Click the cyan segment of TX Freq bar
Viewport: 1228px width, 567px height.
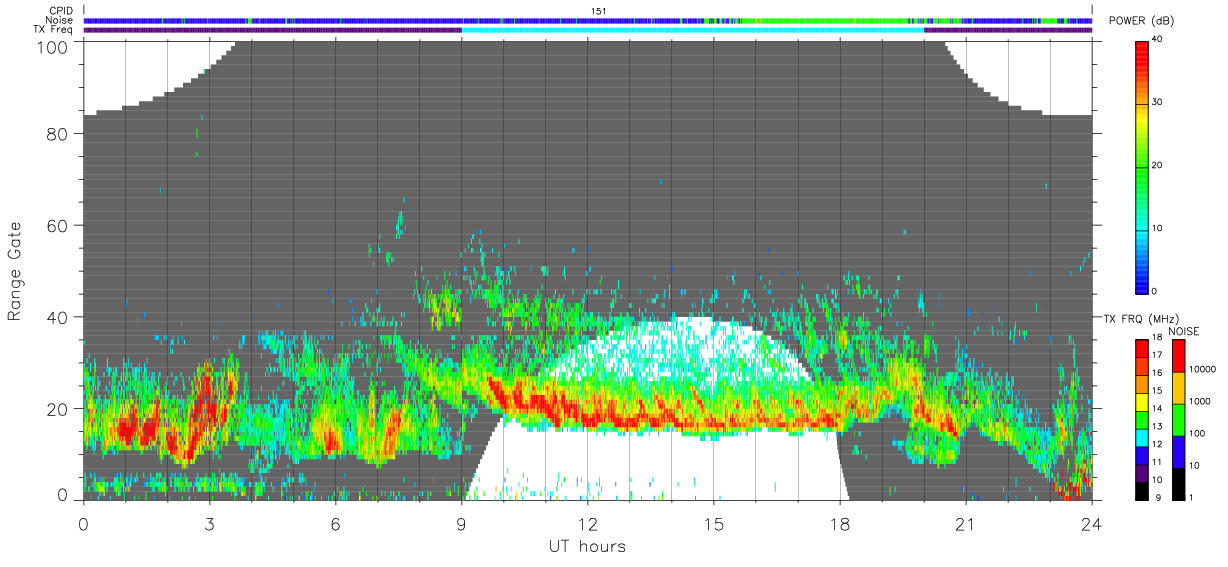693,30
